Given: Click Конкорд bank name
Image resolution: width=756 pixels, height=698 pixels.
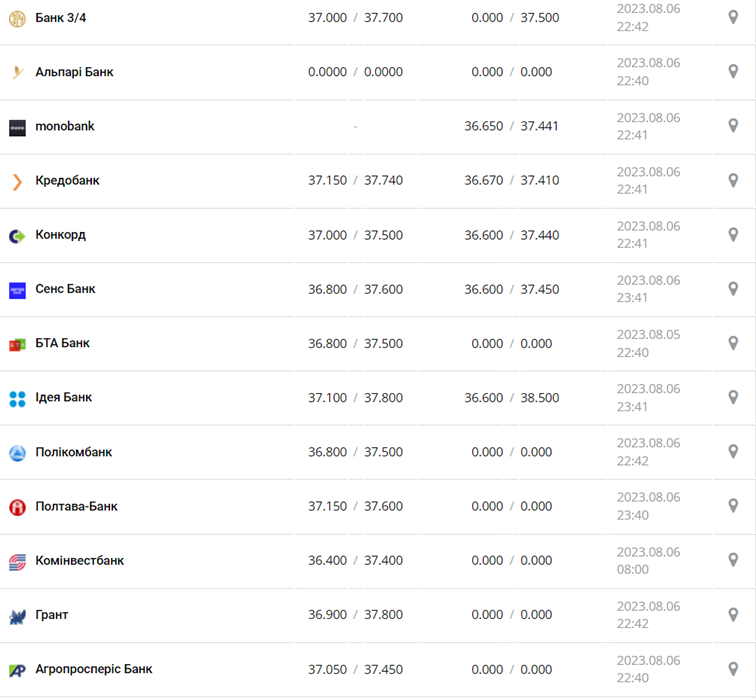Looking at the screenshot, I should tap(60, 235).
